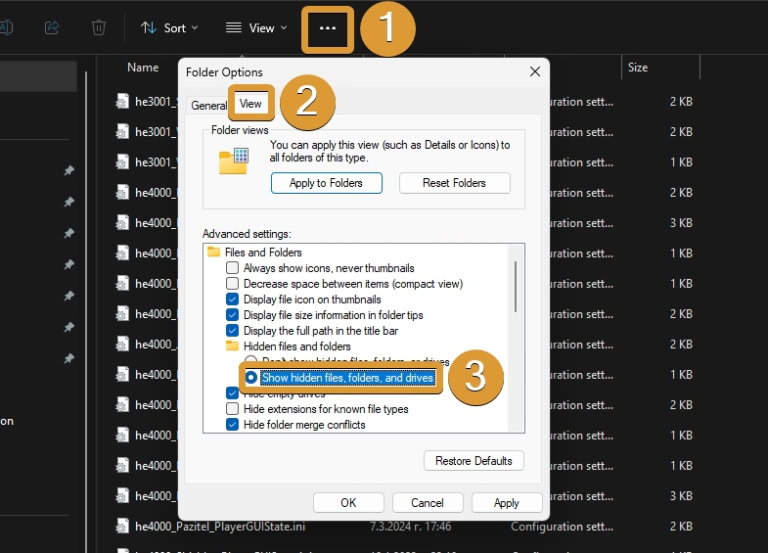The width and height of the screenshot is (768, 553).
Task: Expand the View dropdown in the toolbar
Action: [x=256, y=28]
